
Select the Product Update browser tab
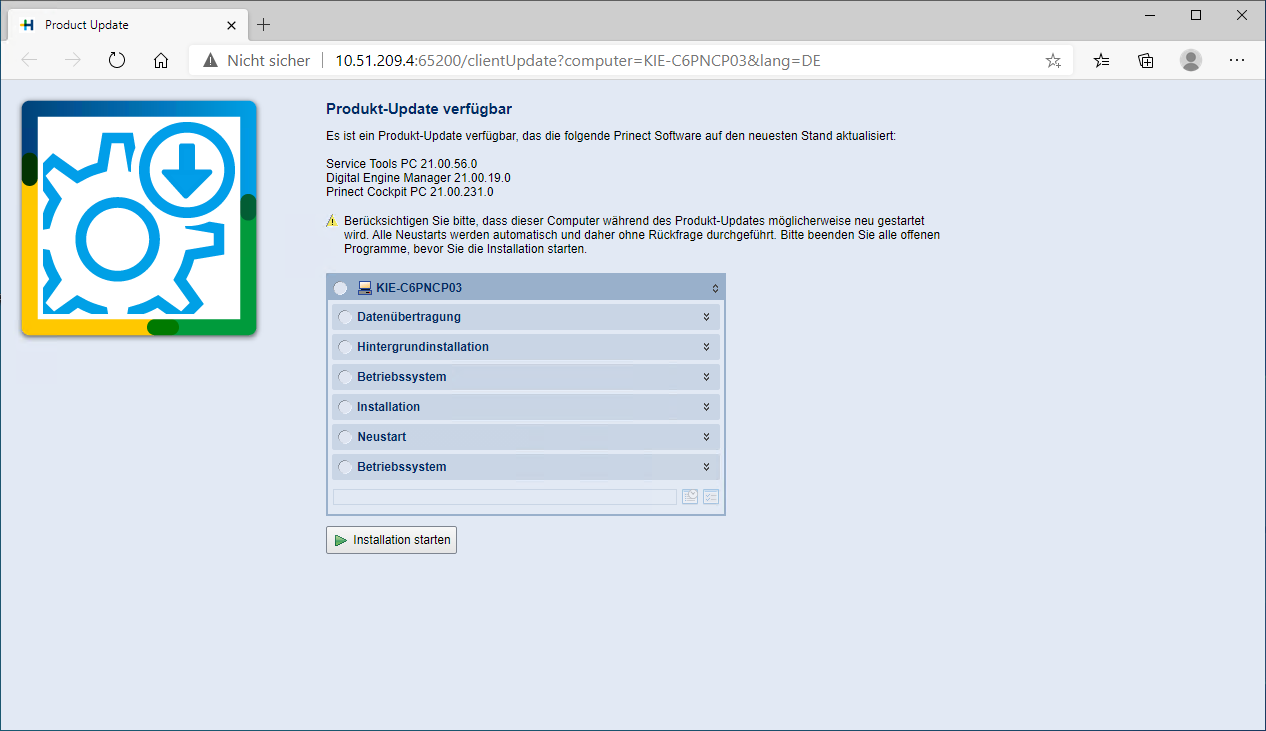128,24
